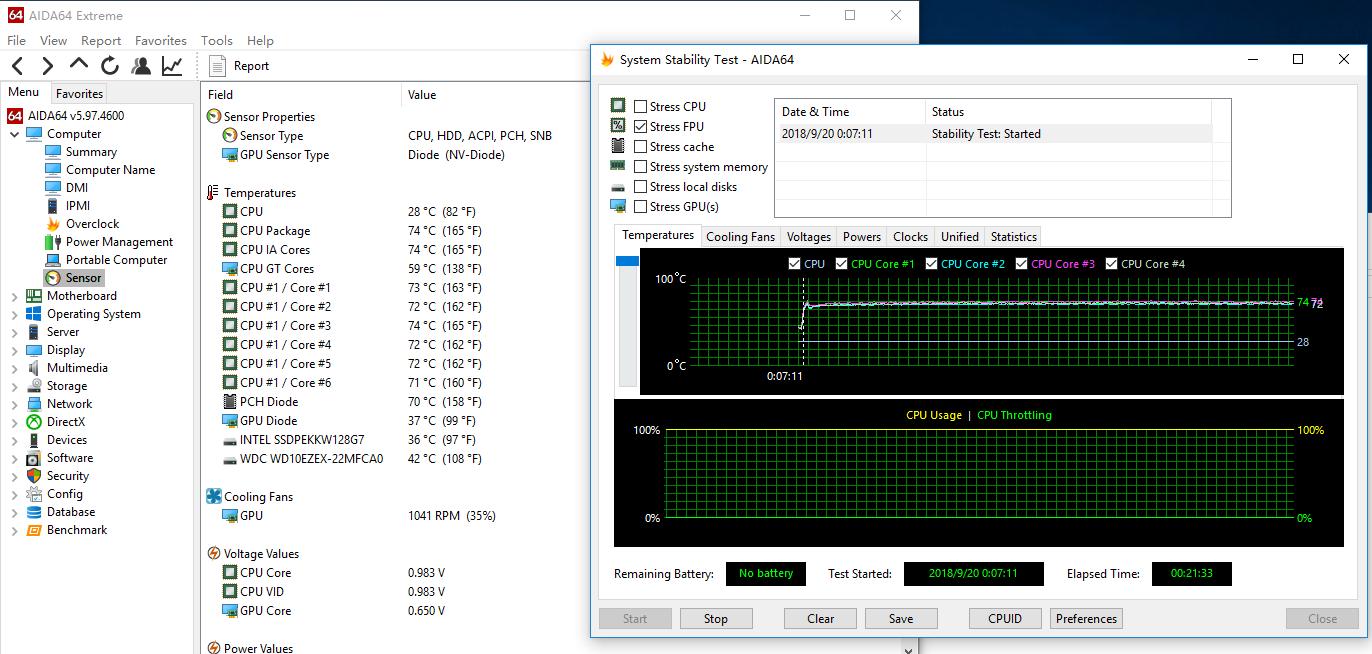Select Power Management in the tree
Image resolution: width=1372 pixels, height=654 pixels.
pyautogui.click(x=119, y=242)
